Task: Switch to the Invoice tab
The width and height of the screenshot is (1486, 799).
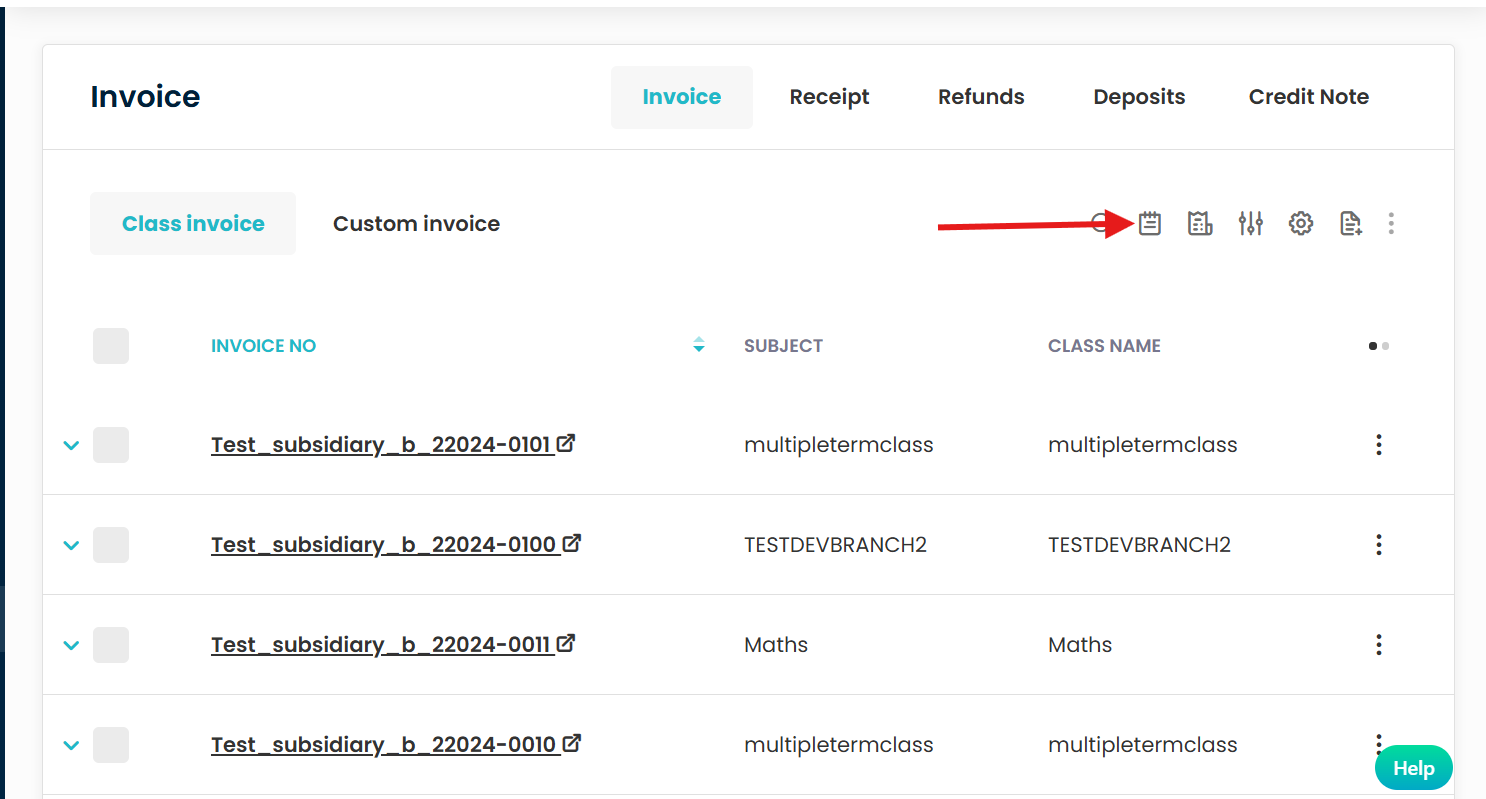Action: (x=682, y=97)
